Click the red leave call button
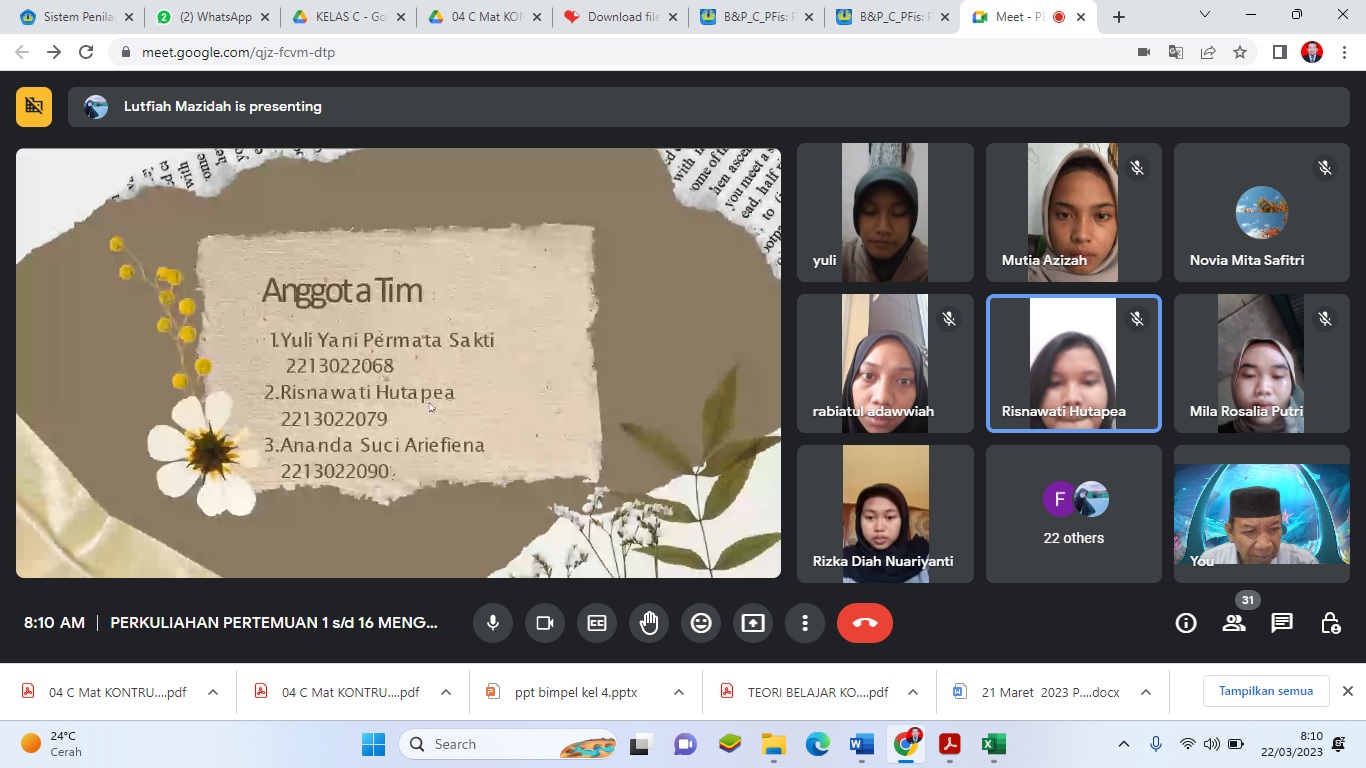 [x=865, y=623]
